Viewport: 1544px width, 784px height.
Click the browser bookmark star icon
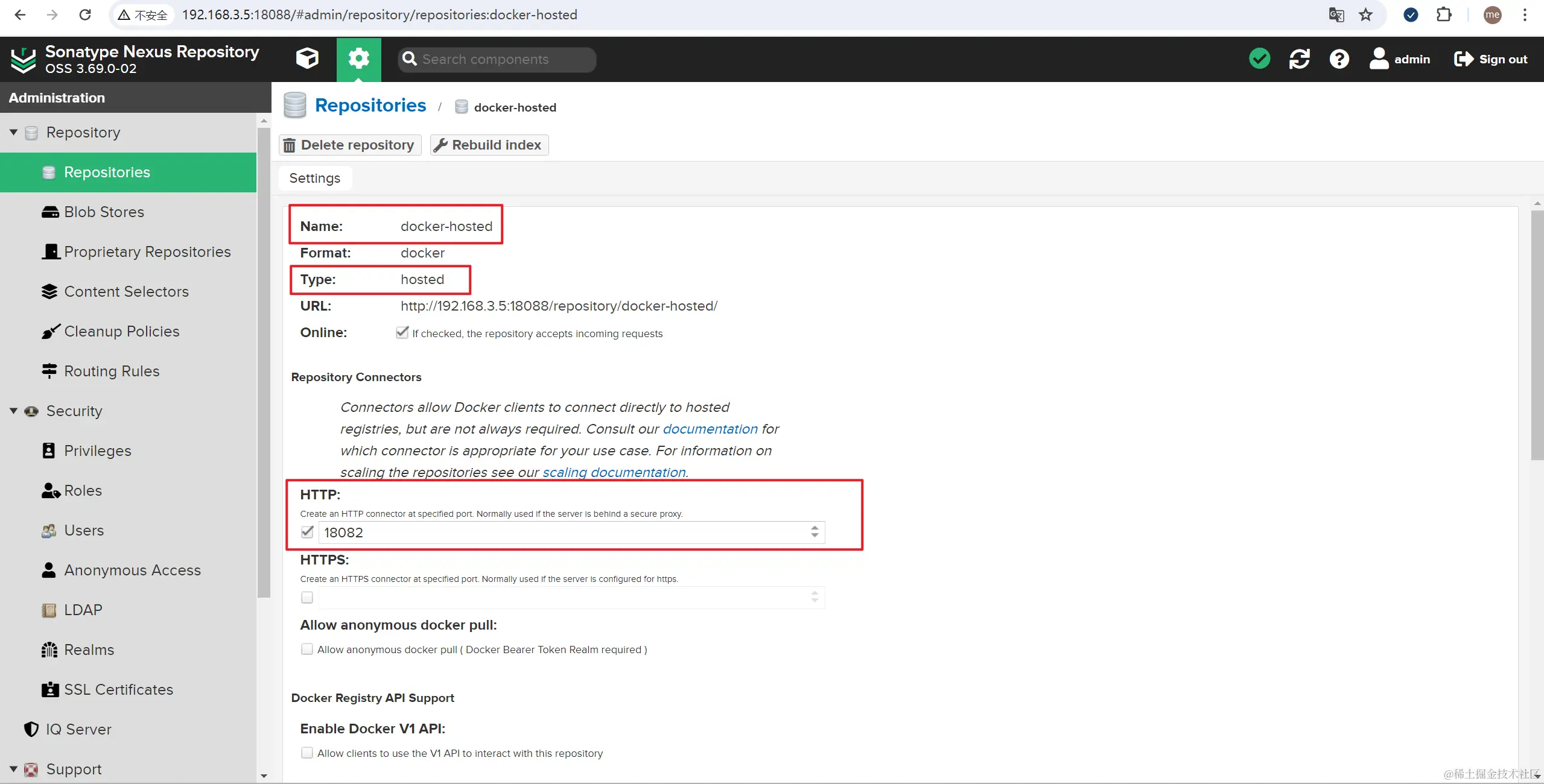pos(1365,14)
